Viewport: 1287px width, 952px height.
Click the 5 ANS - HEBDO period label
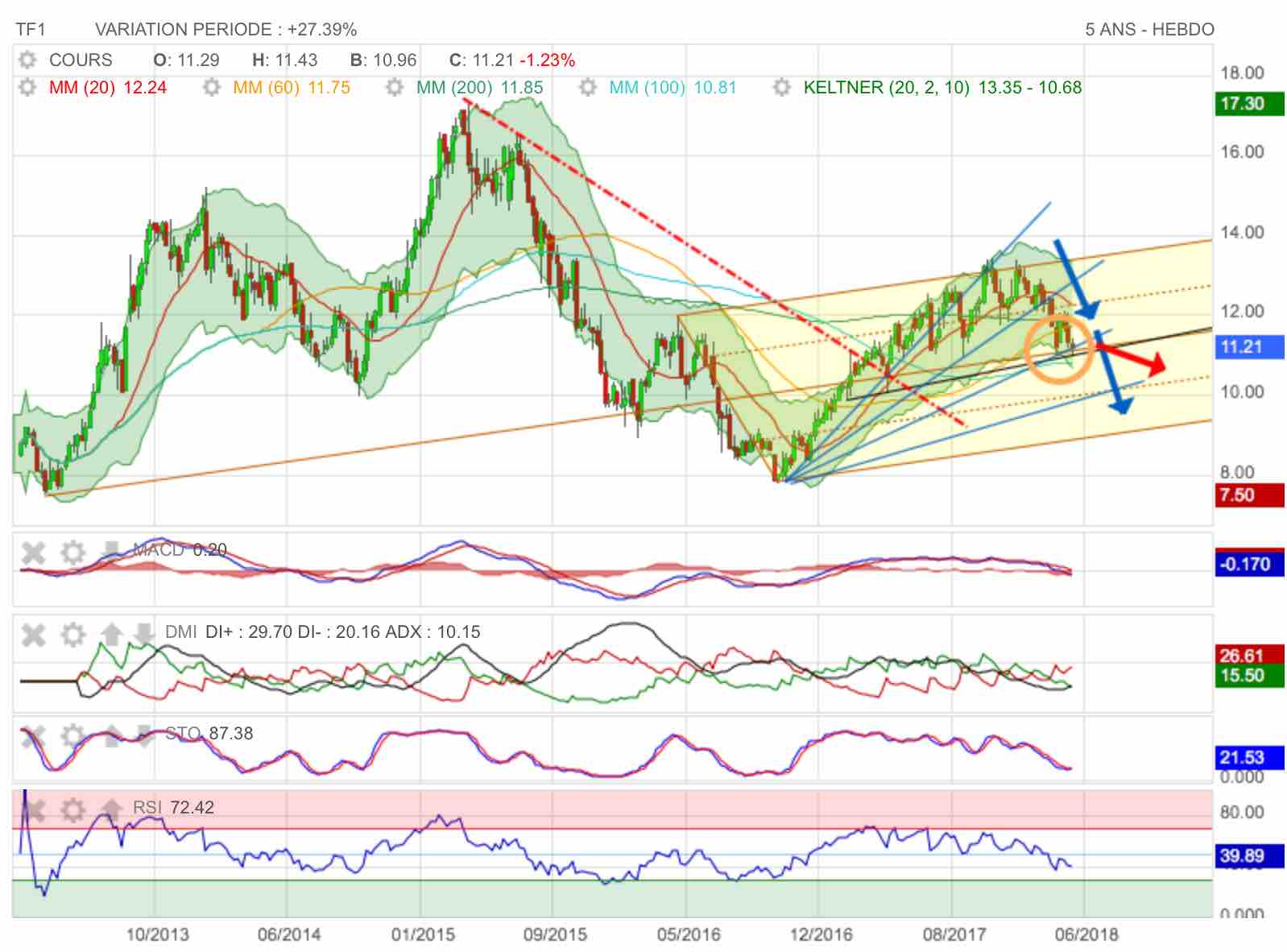[1149, 30]
